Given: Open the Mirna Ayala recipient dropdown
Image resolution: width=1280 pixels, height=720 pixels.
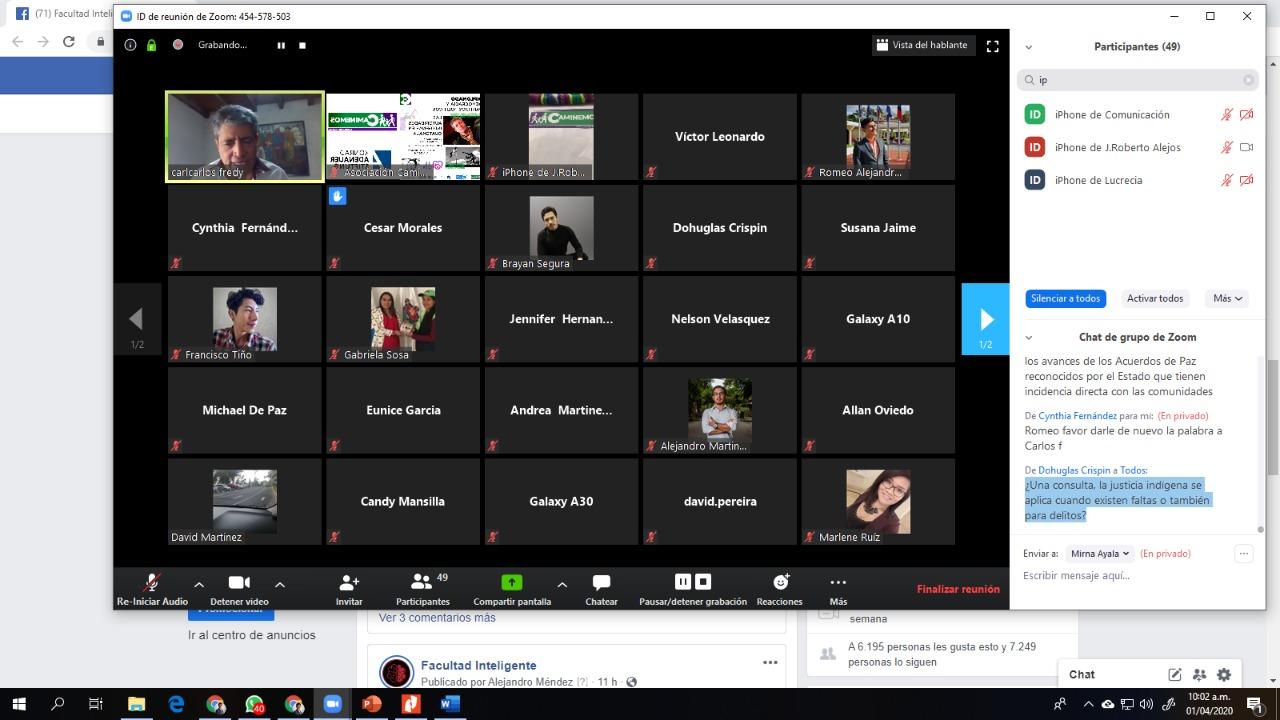Looking at the screenshot, I should 1100,553.
